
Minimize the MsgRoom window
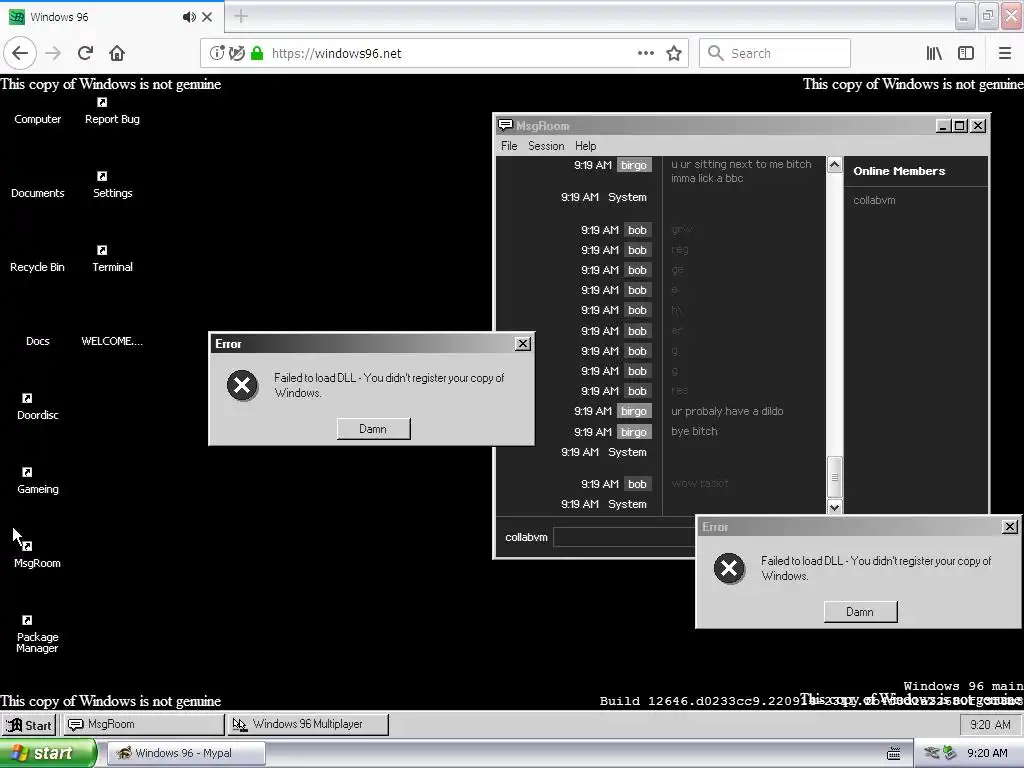pyautogui.click(x=942, y=125)
